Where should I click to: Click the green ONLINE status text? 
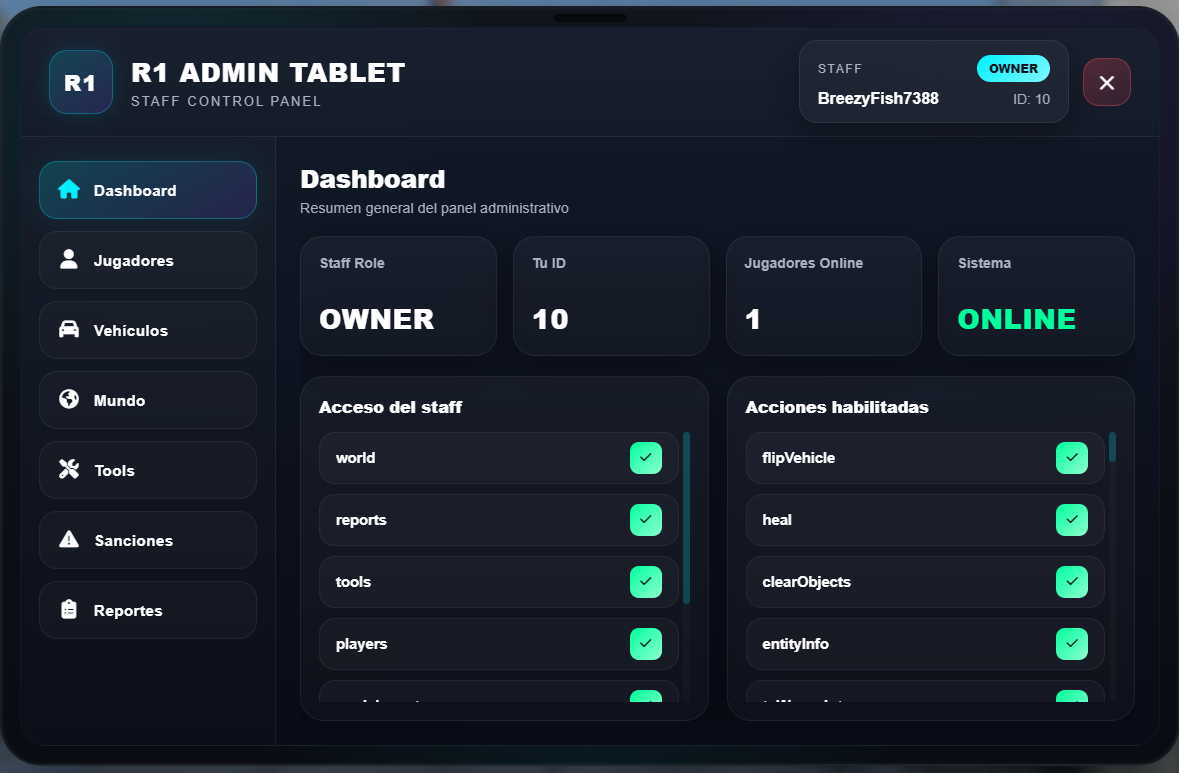point(1017,320)
